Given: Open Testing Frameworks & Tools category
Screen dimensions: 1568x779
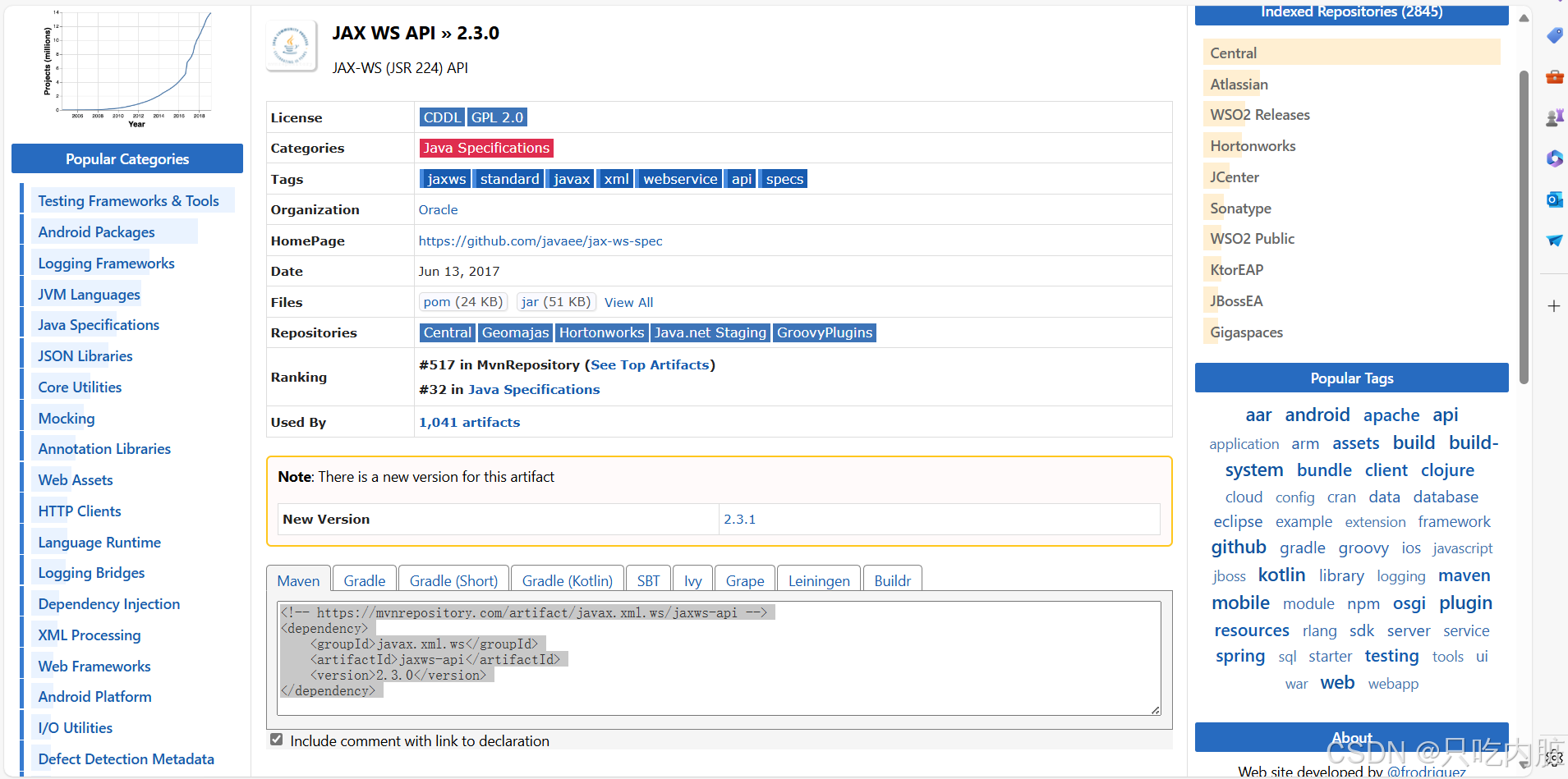Looking at the screenshot, I should coord(128,200).
